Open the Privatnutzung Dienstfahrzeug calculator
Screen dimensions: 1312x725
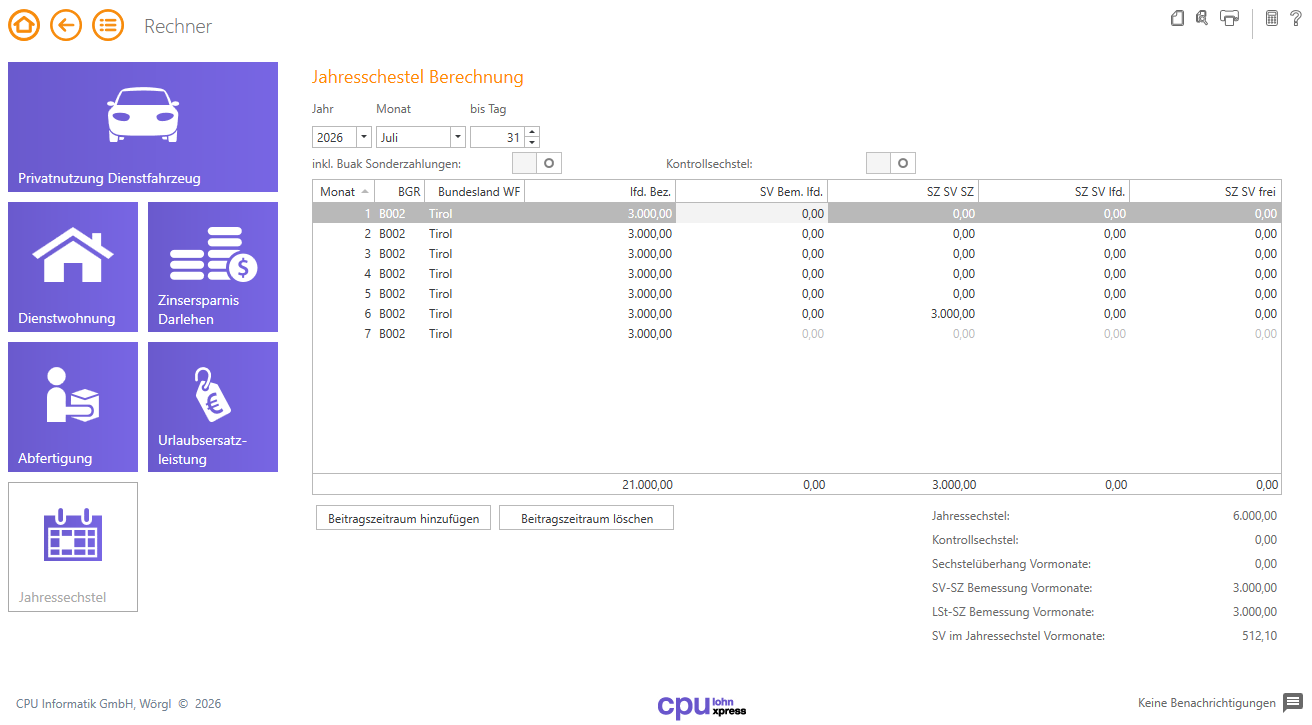click(142, 127)
